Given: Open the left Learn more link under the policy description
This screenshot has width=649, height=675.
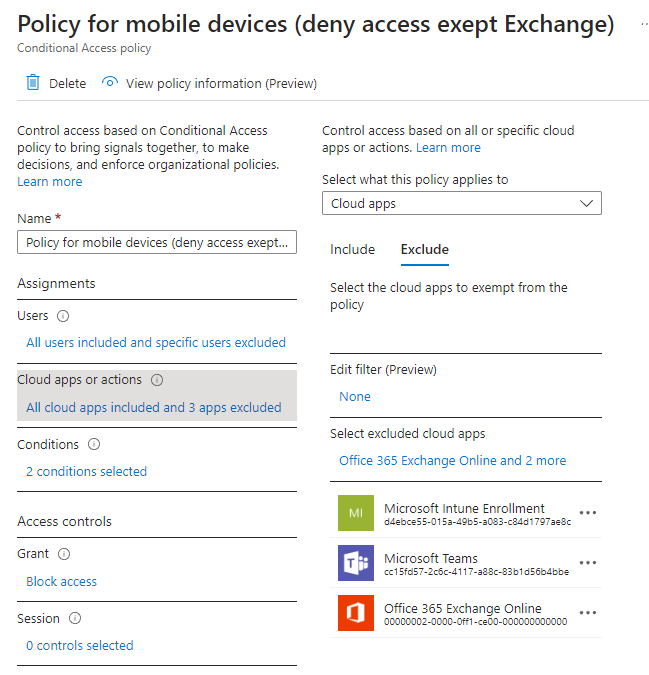Looking at the screenshot, I should pos(49,182).
